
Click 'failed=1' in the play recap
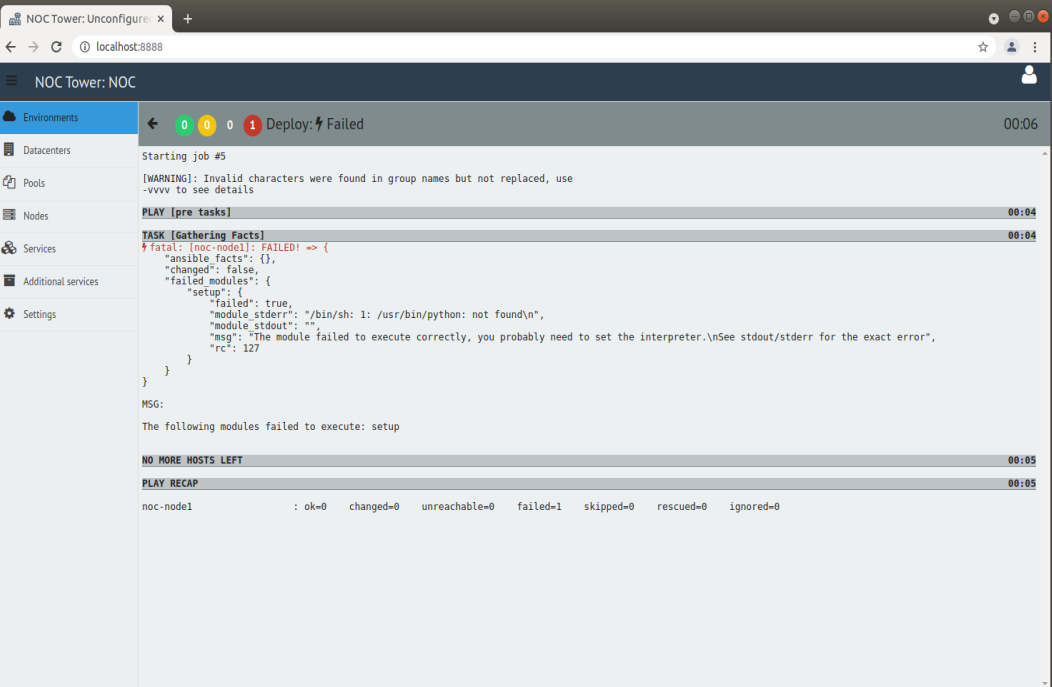[539, 507]
